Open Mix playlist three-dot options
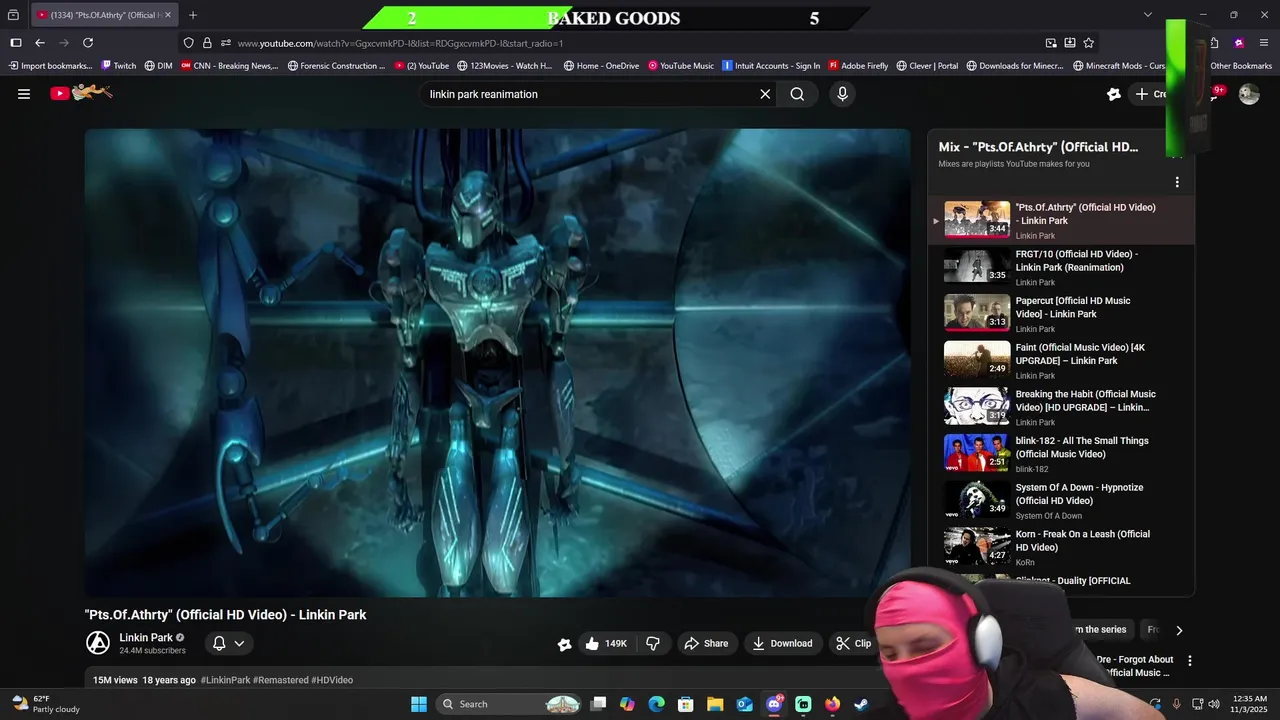Viewport: 1280px width, 720px height. coord(1177,182)
